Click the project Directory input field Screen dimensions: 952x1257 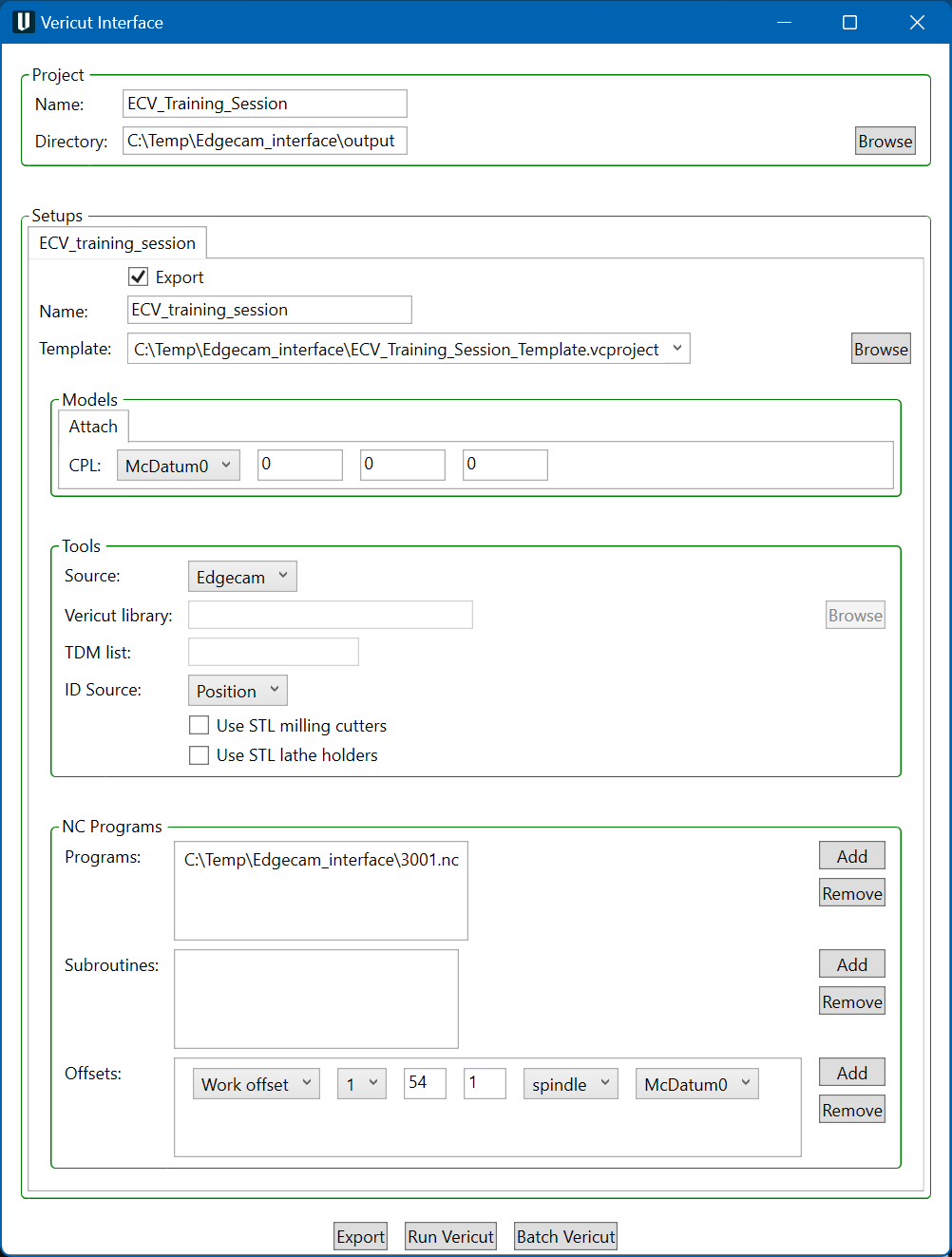(x=265, y=141)
